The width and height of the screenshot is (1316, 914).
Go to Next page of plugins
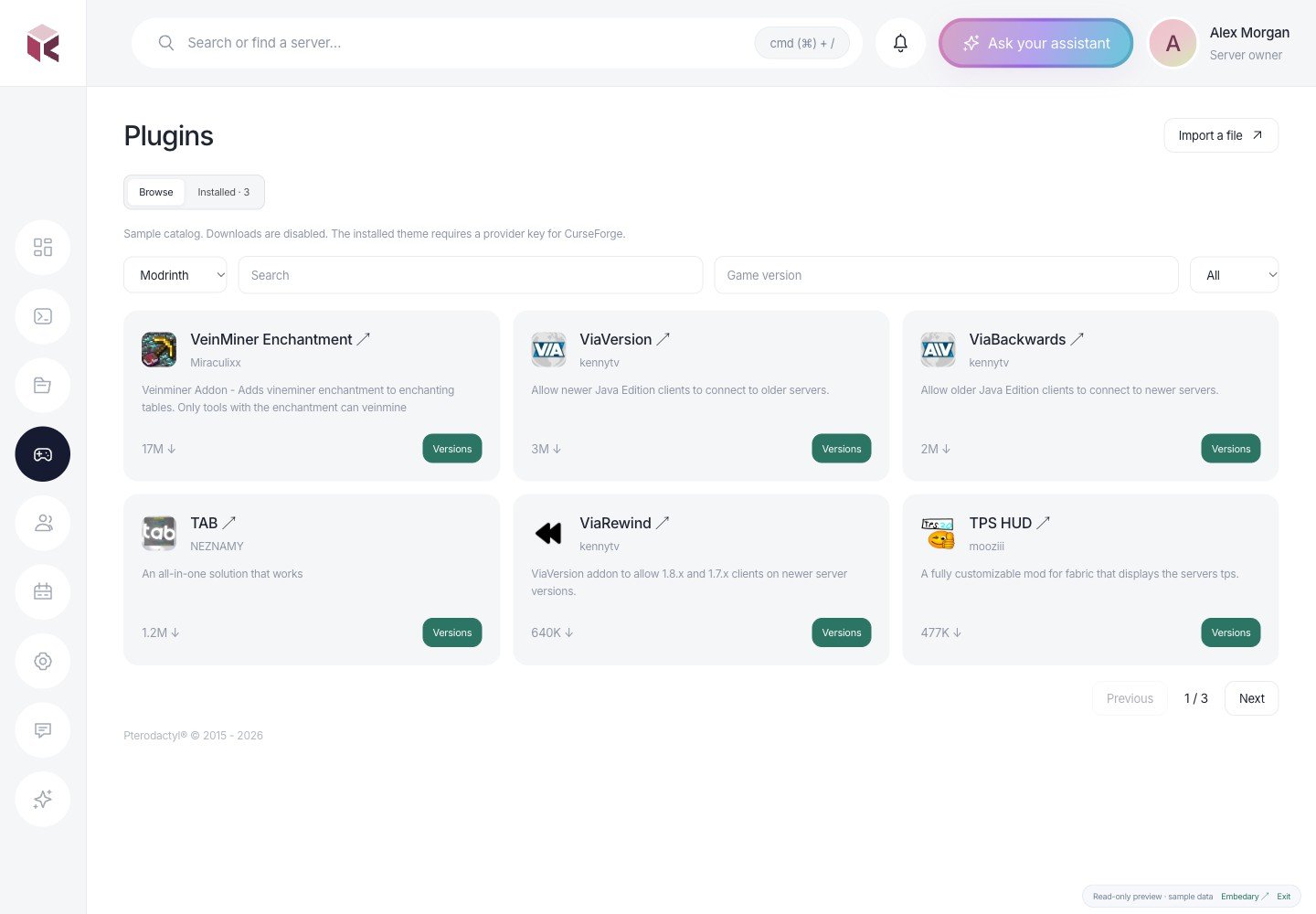pyautogui.click(x=1252, y=698)
